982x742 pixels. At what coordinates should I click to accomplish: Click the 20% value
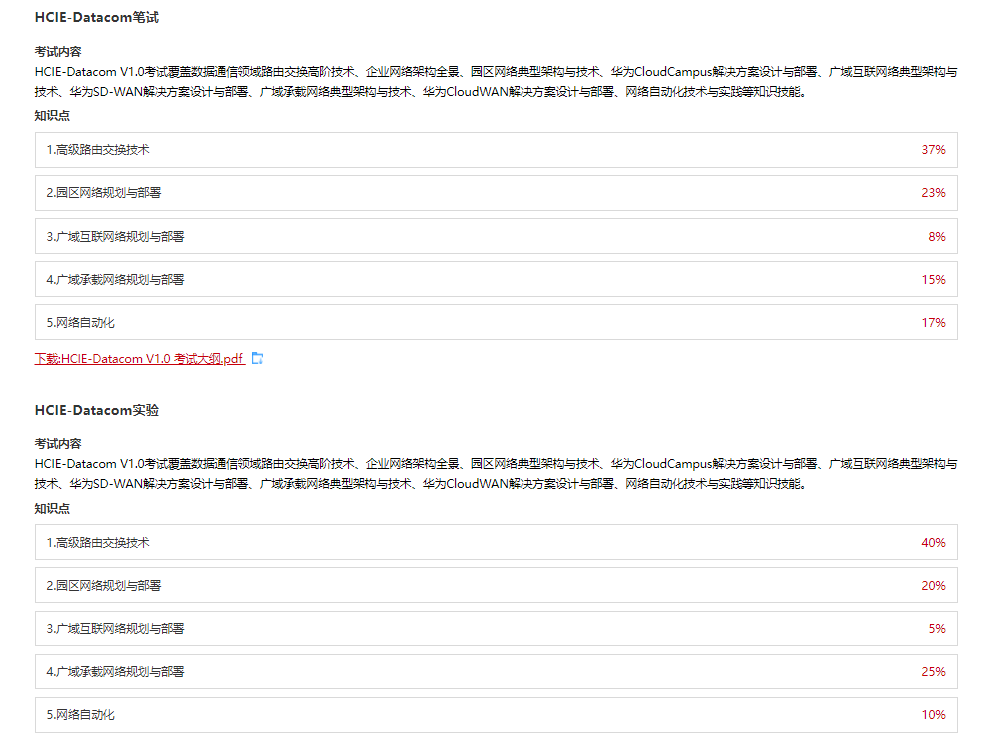tap(933, 585)
